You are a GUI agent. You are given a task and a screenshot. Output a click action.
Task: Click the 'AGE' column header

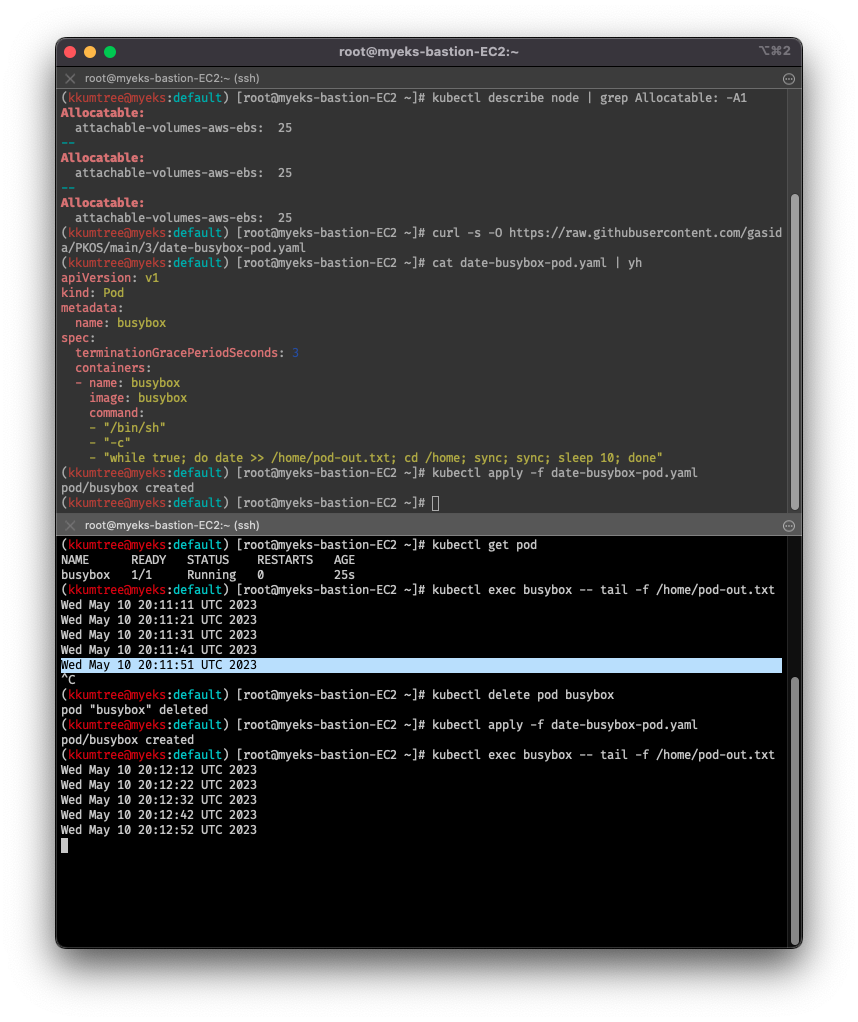[x=344, y=560]
